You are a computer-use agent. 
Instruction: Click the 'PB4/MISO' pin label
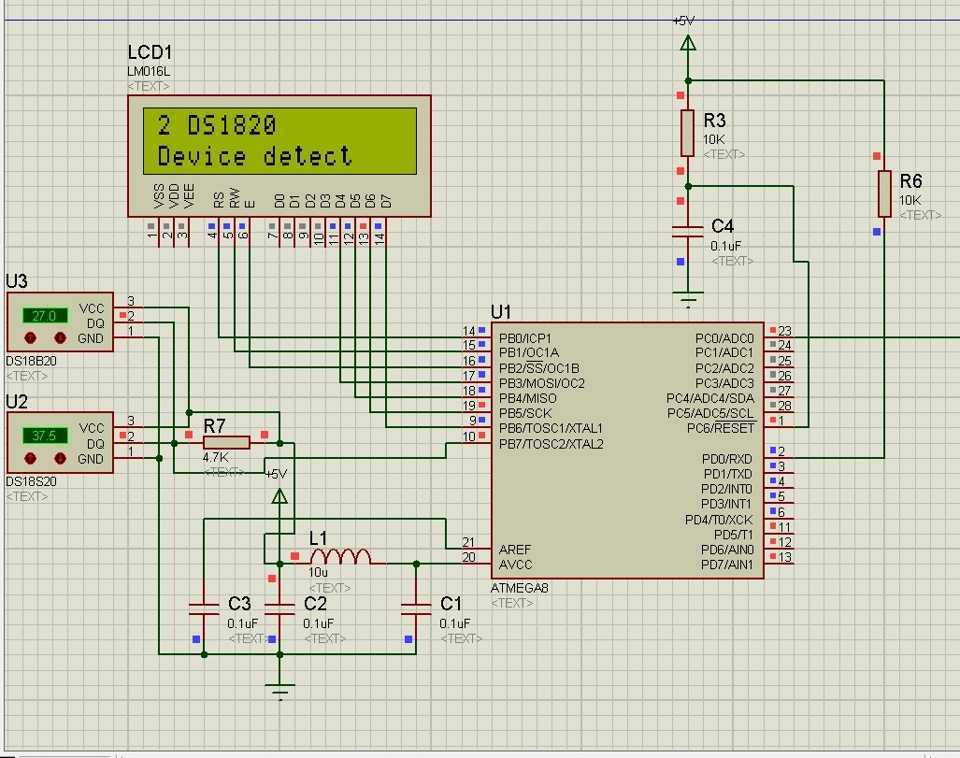click(x=528, y=398)
